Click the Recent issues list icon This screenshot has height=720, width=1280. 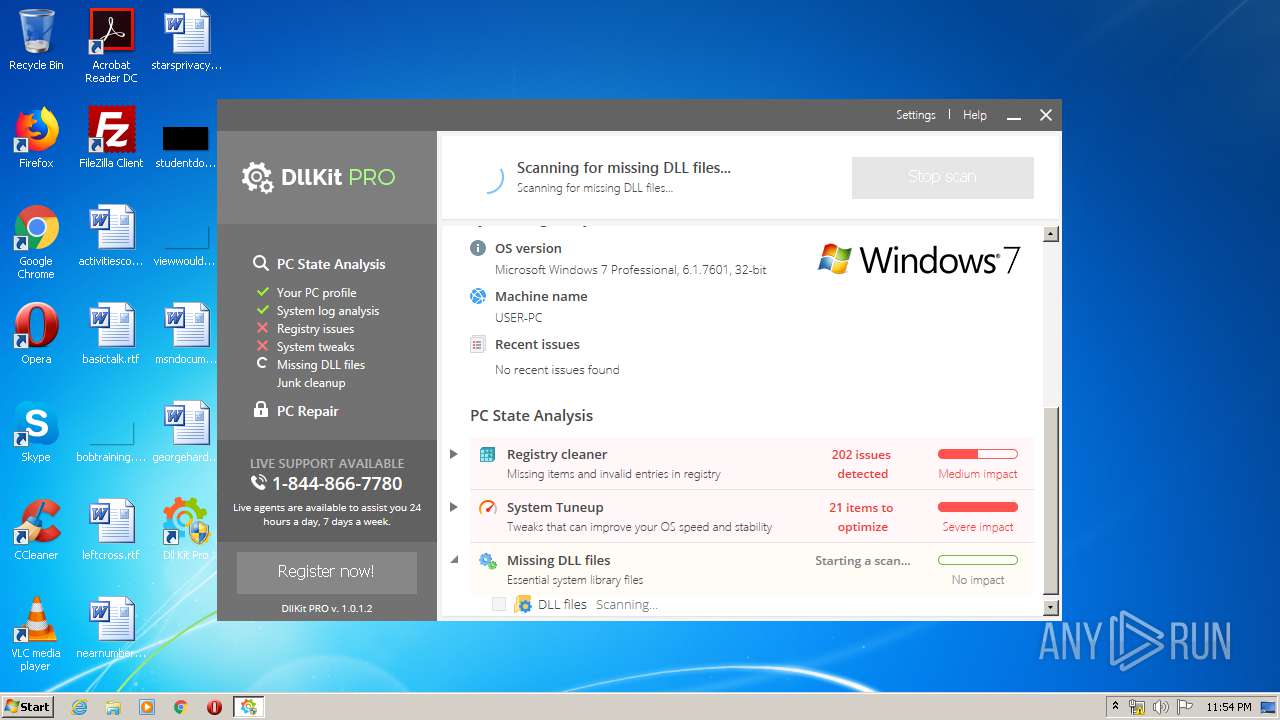pyautogui.click(x=478, y=344)
